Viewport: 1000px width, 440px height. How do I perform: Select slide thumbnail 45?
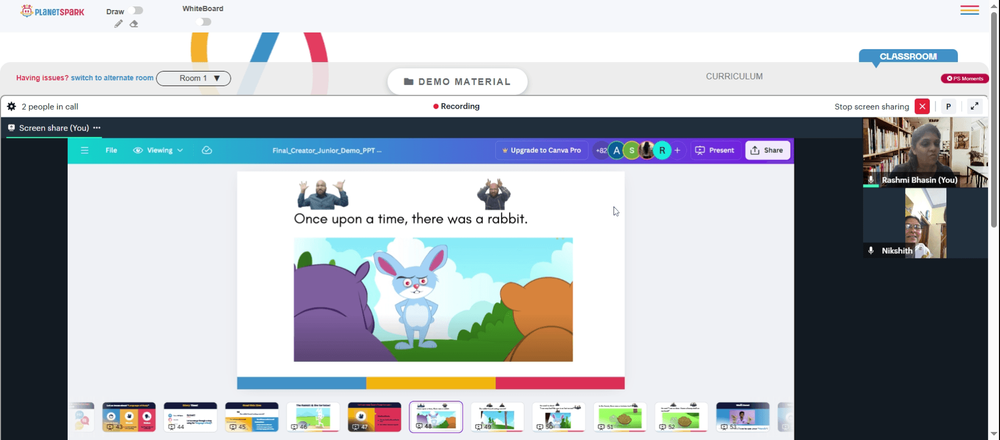pos(251,417)
